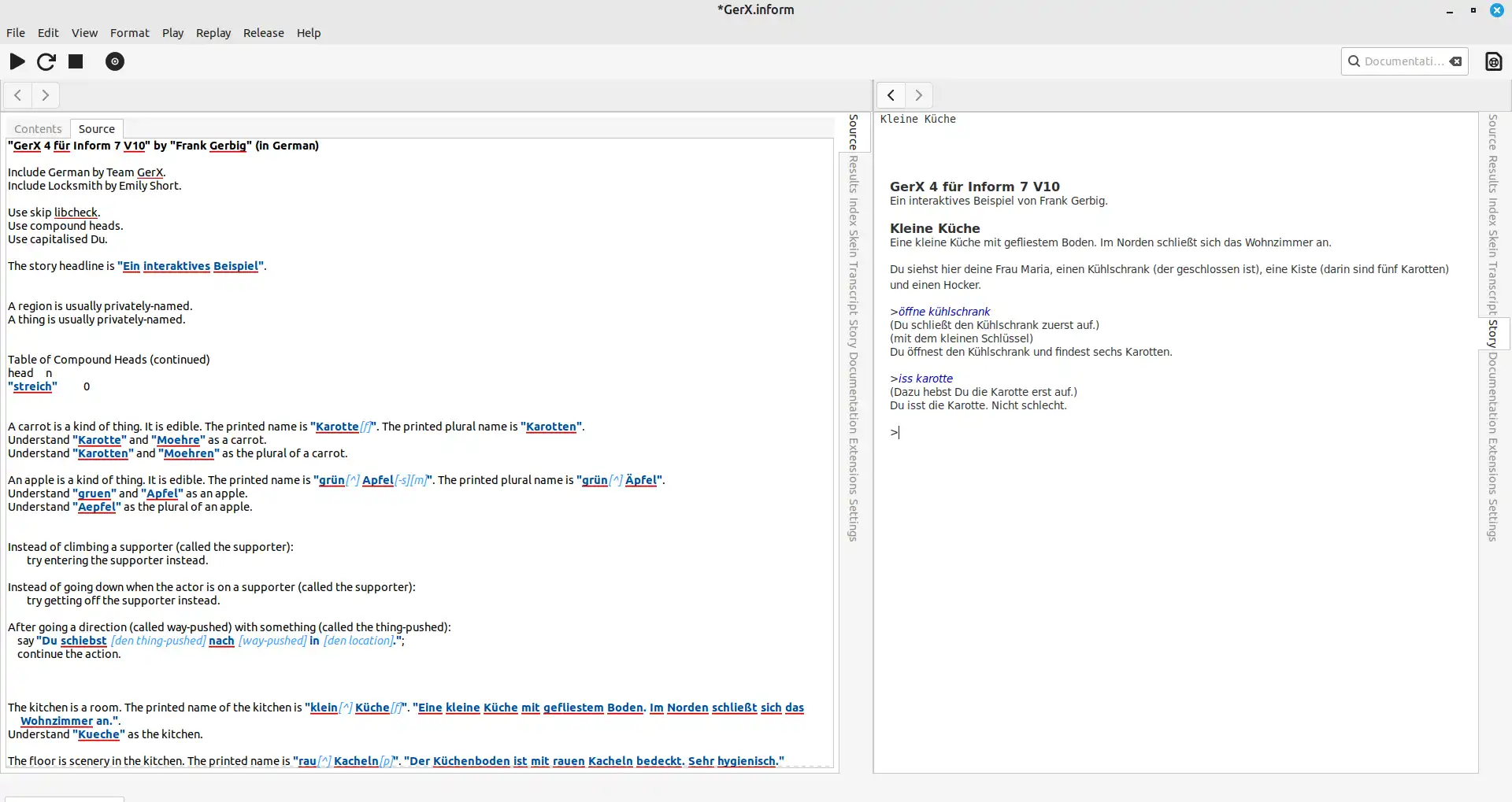
Task: Maximize the GerX.inform window
Action: [x=1473, y=10]
